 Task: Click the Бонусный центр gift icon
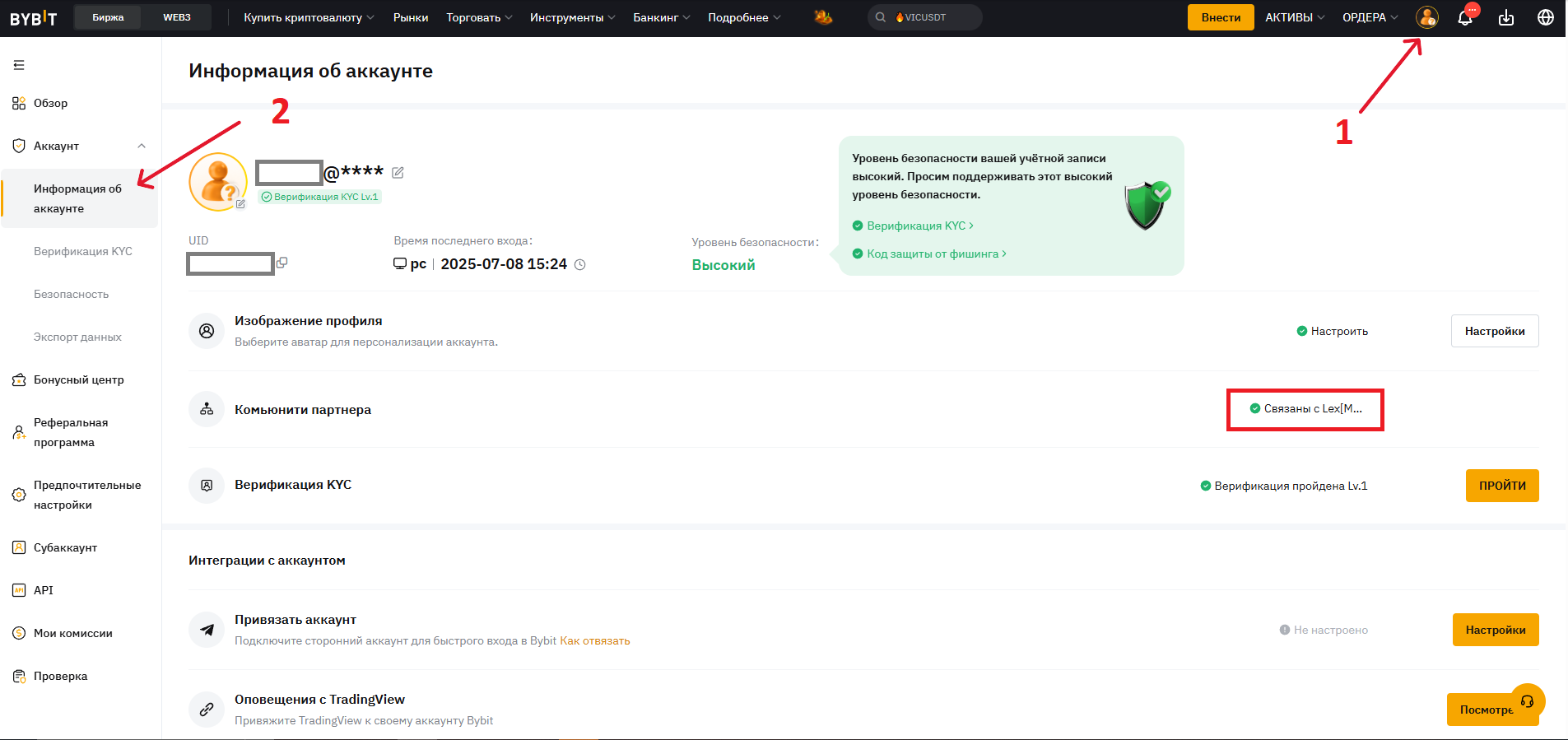(x=19, y=379)
